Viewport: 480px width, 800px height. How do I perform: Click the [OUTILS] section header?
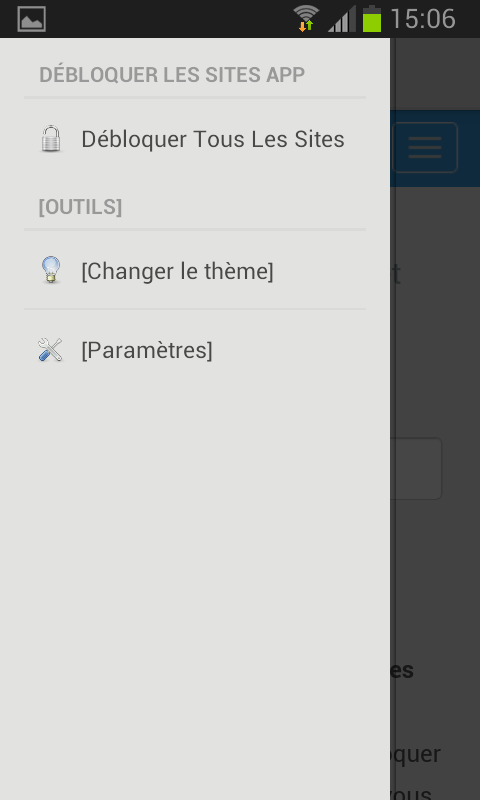[x=81, y=207]
